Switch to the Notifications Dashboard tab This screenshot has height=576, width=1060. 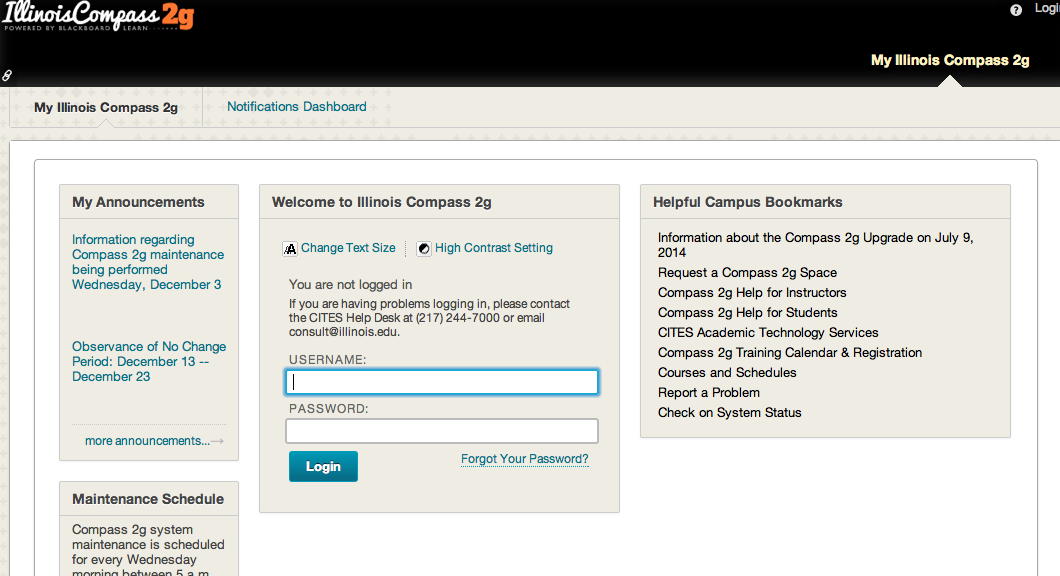pyautogui.click(x=296, y=107)
